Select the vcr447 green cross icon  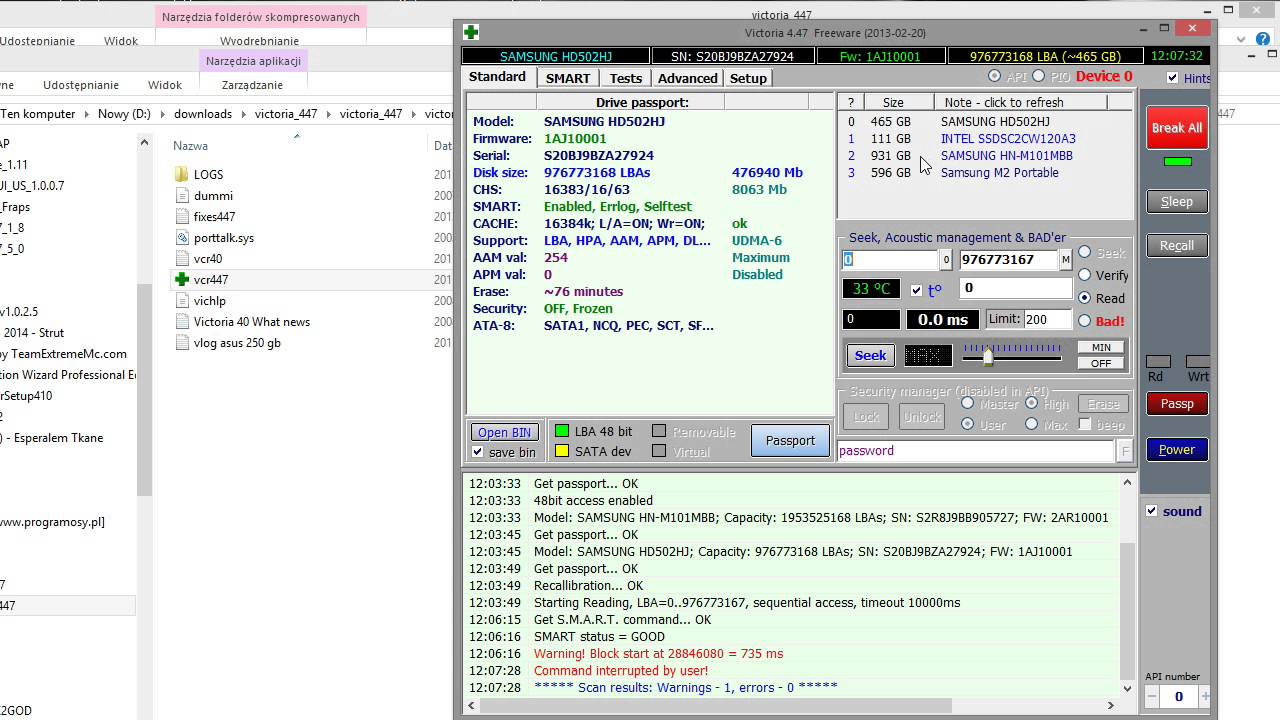(181, 280)
